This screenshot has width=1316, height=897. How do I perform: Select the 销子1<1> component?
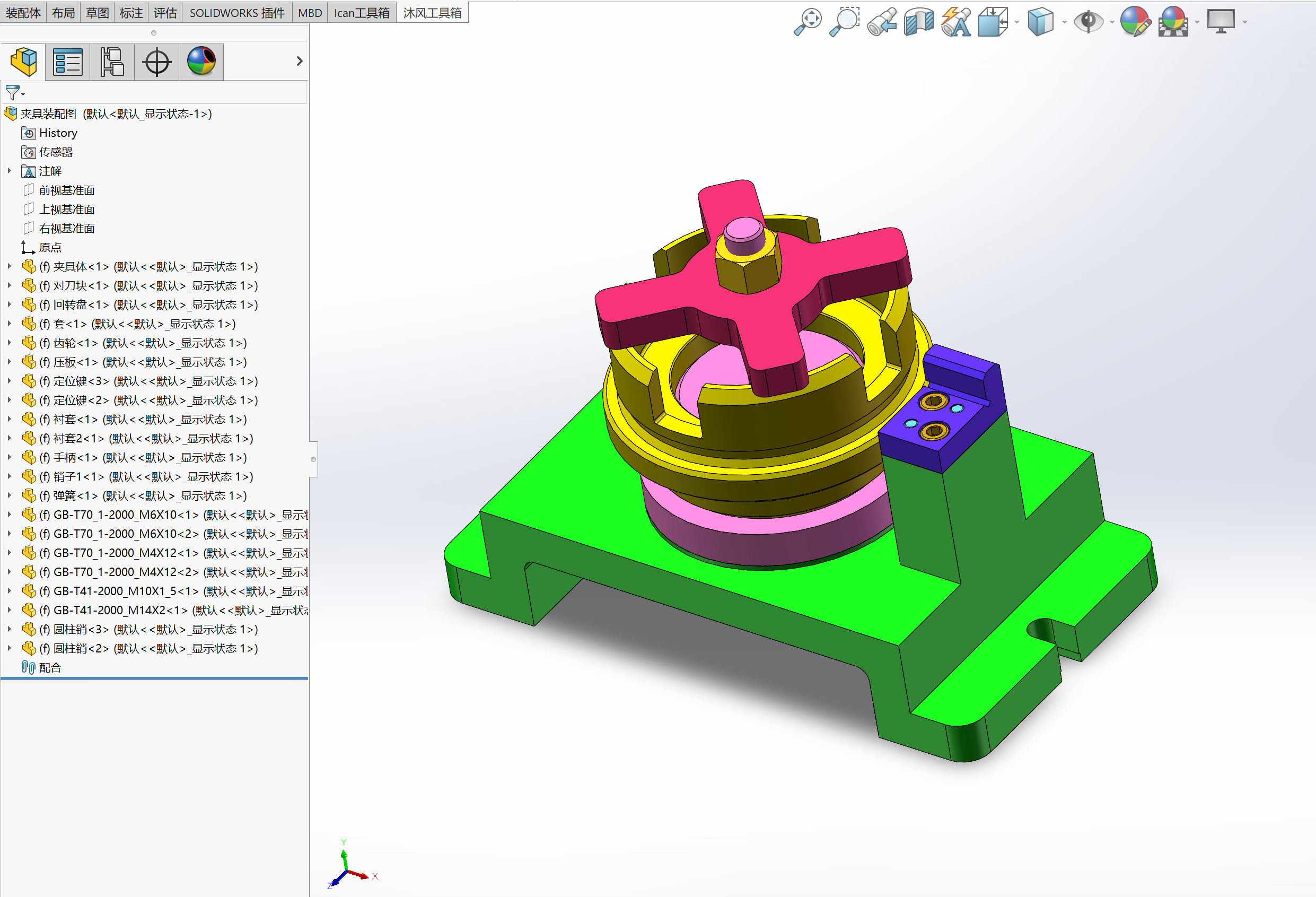click(137, 476)
